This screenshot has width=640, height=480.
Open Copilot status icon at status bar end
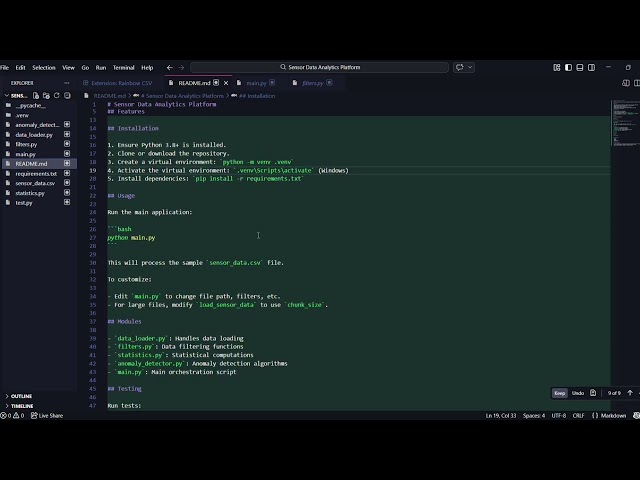(636, 416)
